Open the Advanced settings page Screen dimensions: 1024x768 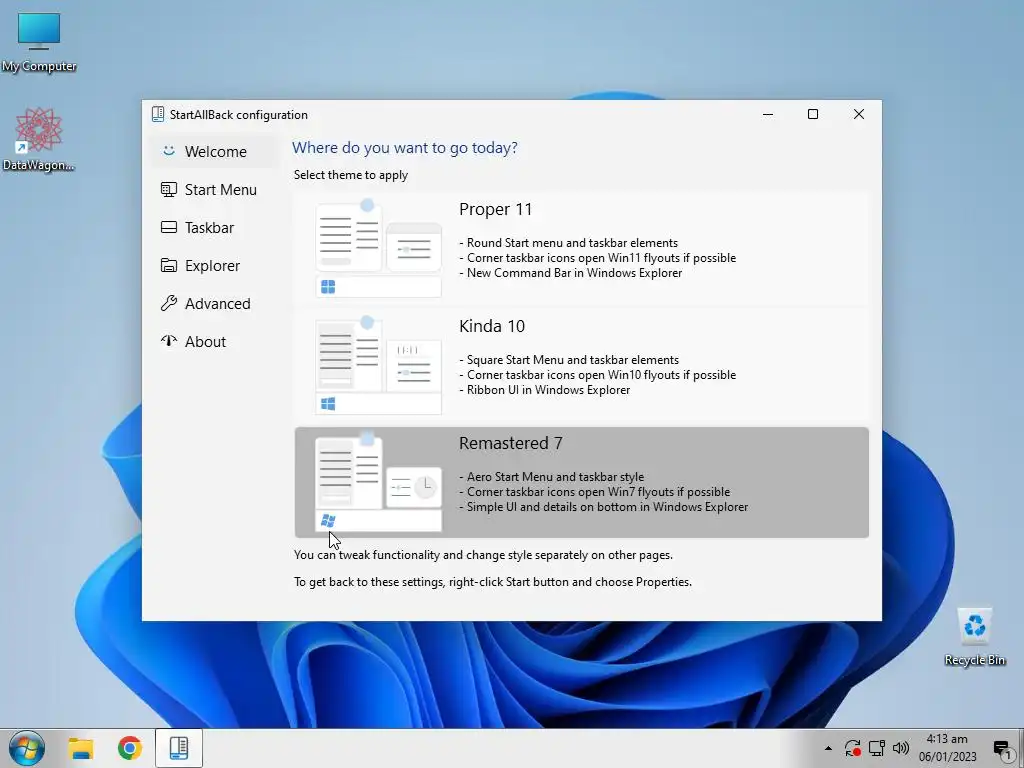coord(216,304)
